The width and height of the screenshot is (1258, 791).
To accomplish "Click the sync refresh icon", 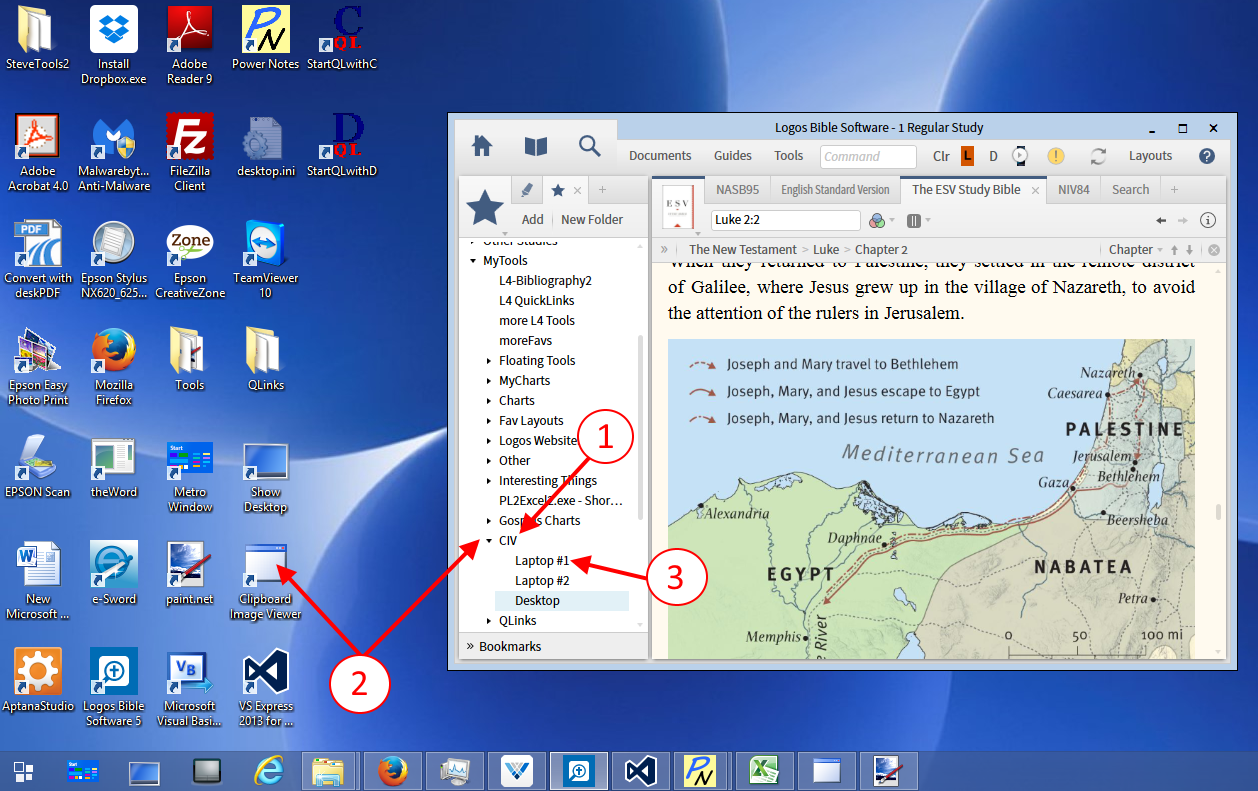I will (1098, 156).
